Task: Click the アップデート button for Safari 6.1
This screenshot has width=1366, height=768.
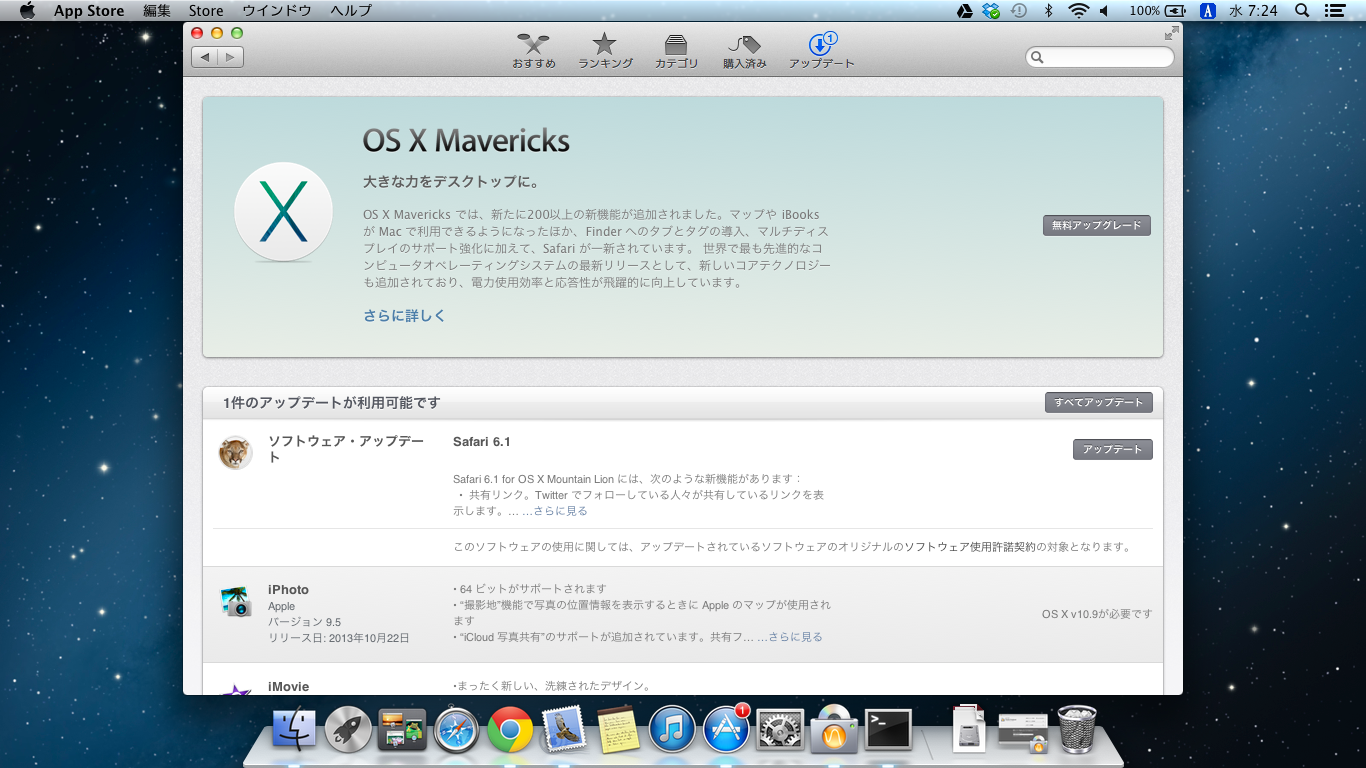Action: [x=1112, y=449]
